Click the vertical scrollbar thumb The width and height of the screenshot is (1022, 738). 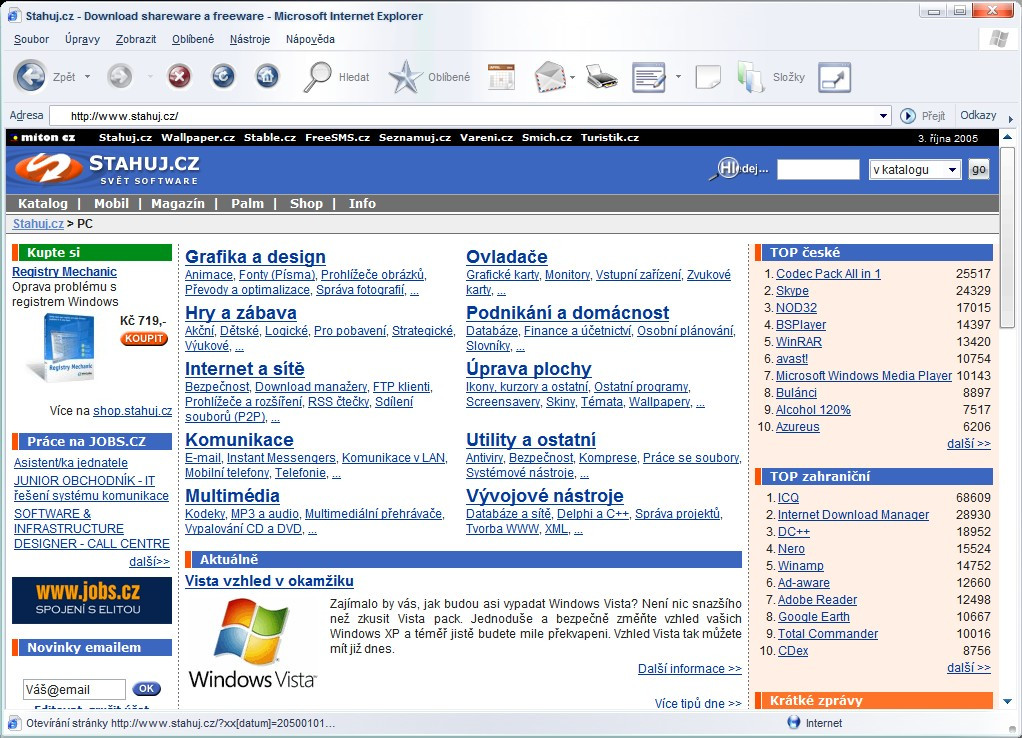pos(1007,238)
